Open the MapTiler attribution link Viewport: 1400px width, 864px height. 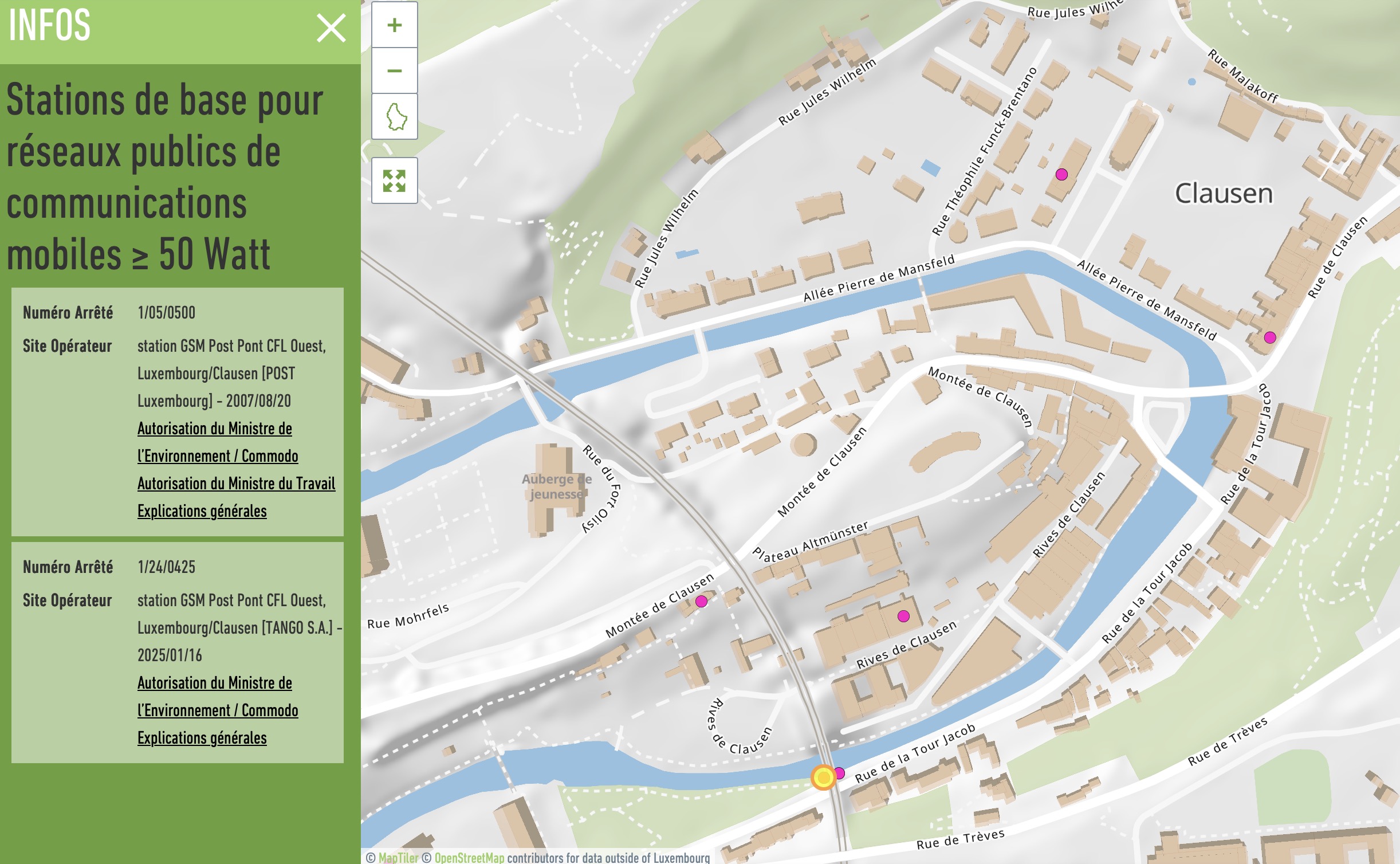[x=398, y=858]
